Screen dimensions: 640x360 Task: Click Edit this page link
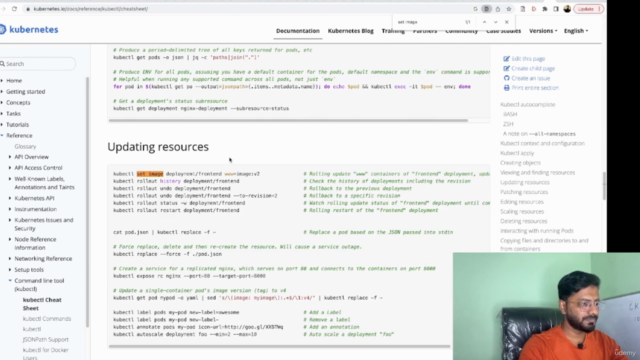tap(524, 59)
